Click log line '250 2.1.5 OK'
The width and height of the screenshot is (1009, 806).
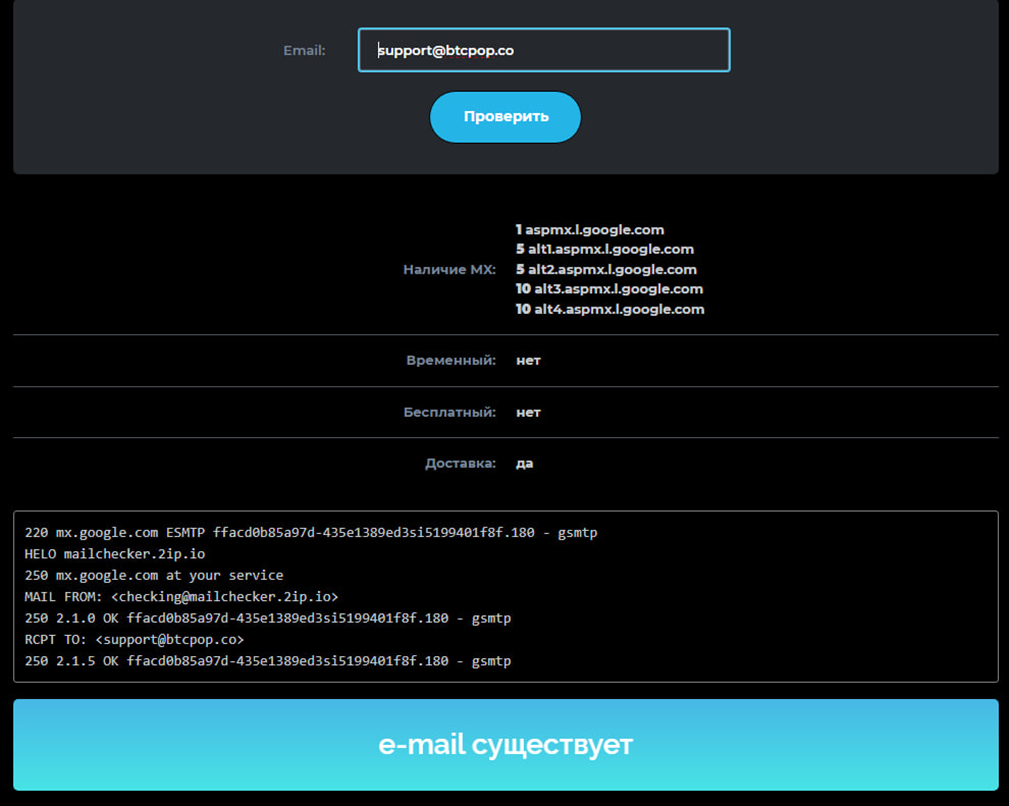(x=268, y=661)
